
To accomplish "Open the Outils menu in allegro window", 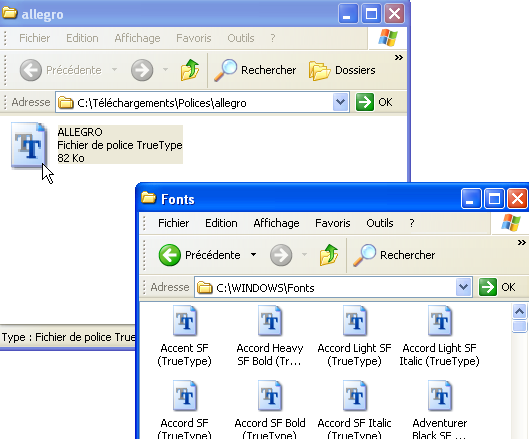I will point(241,38).
